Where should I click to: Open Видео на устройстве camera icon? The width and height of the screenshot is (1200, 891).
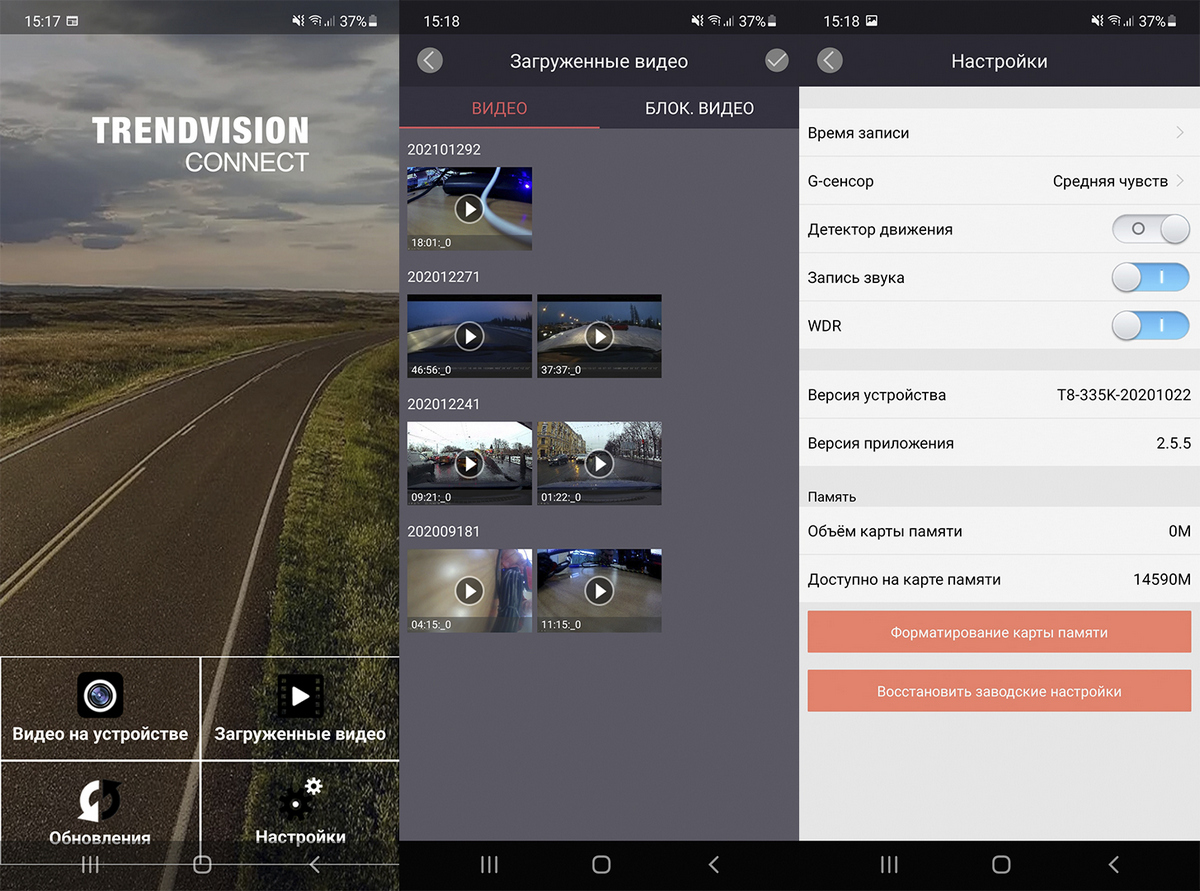pos(100,695)
